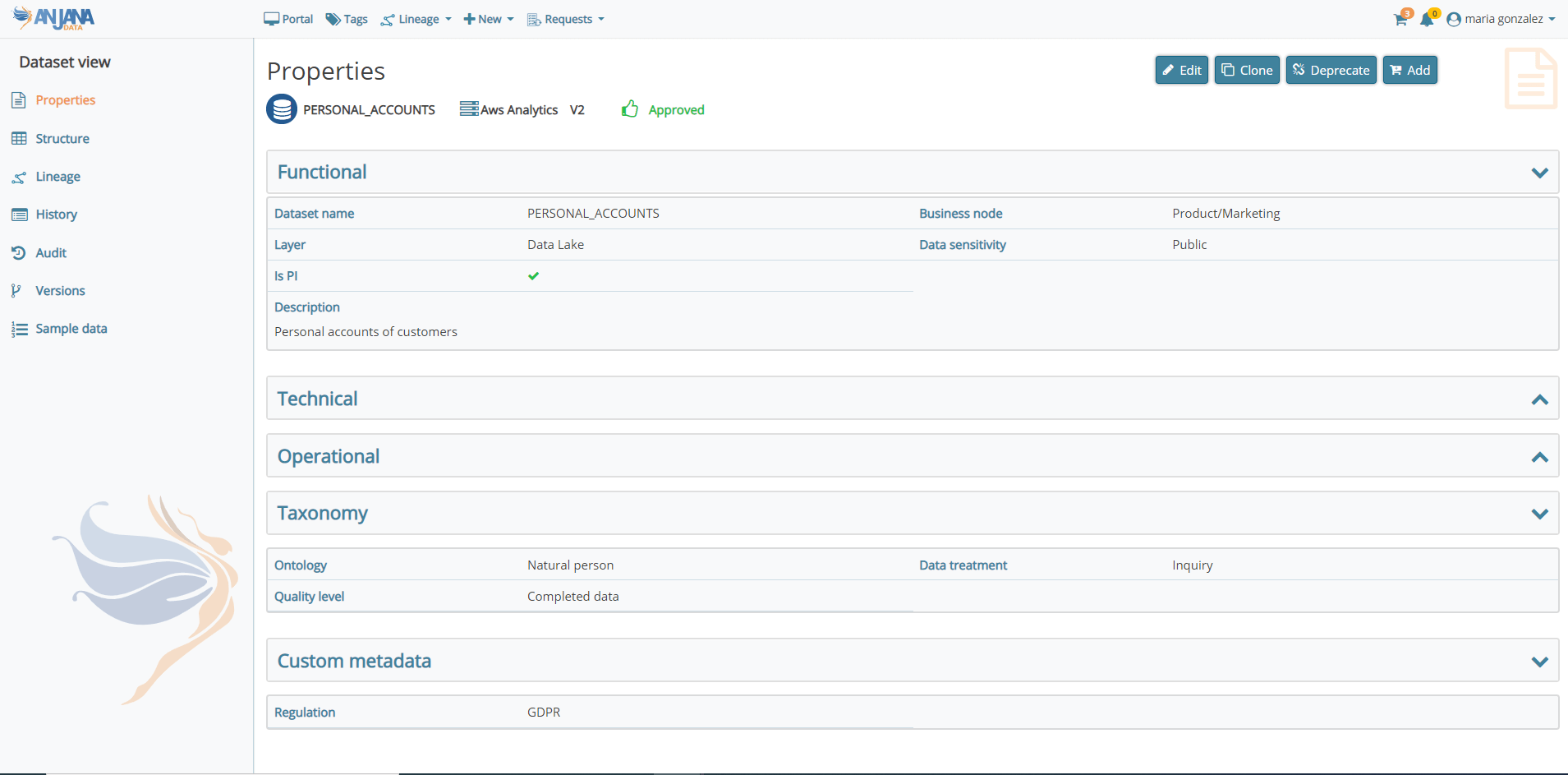This screenshot has height=775, width=1568.
Task: Expand the Technical section
Action: pyautogui.click(x=1539, y=399)
